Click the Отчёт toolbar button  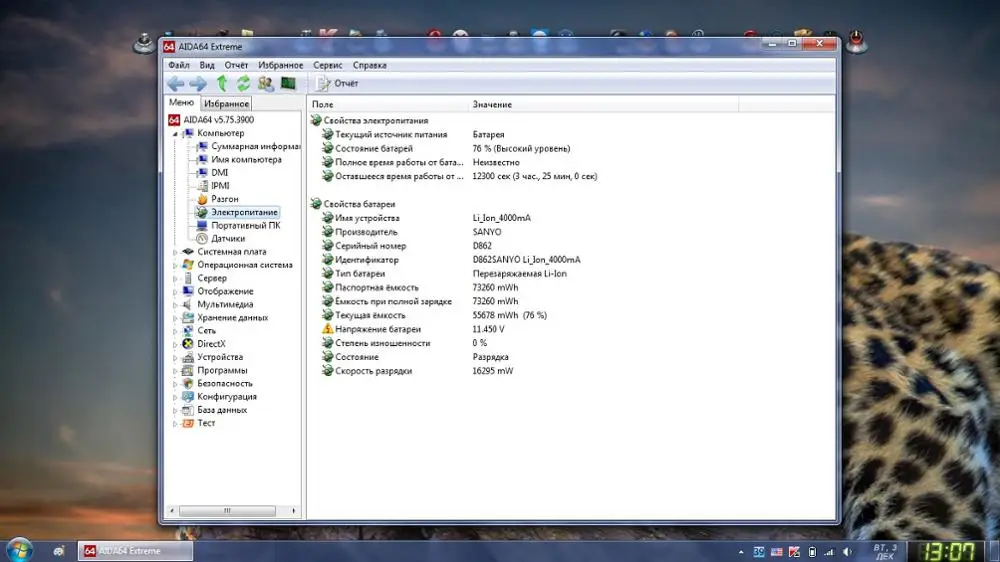pos(338,84)
